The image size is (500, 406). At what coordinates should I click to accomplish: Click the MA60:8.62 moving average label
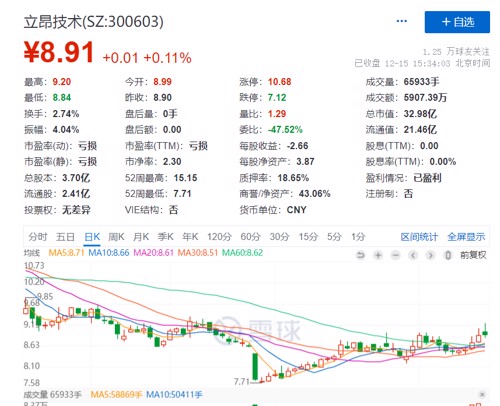point(242,253)
